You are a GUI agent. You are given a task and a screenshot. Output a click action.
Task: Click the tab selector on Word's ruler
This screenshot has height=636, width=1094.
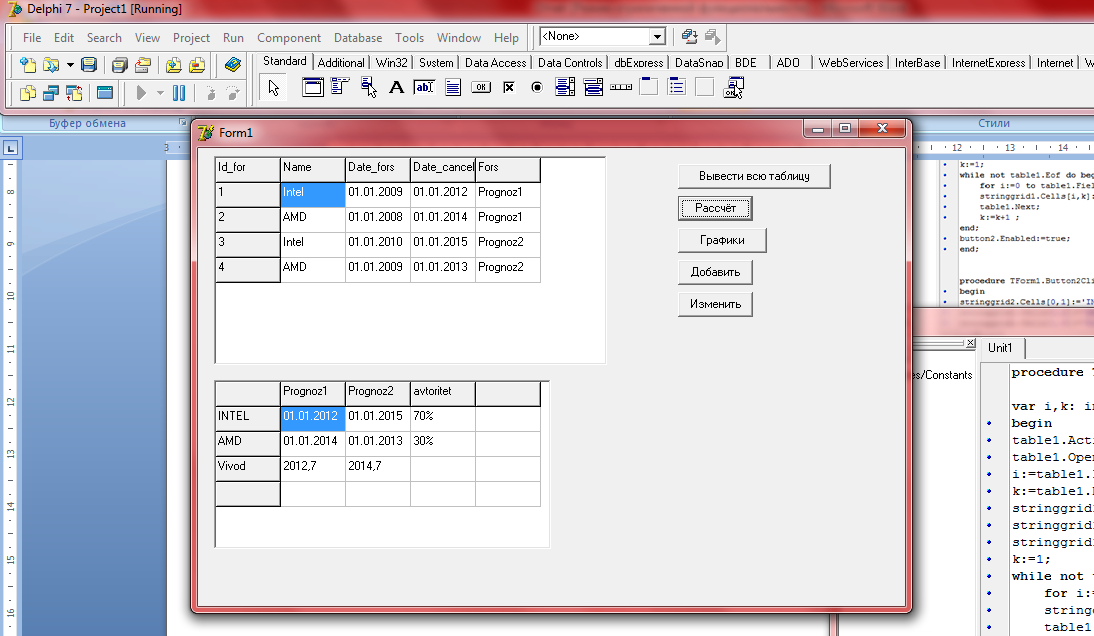pos(10,148)
